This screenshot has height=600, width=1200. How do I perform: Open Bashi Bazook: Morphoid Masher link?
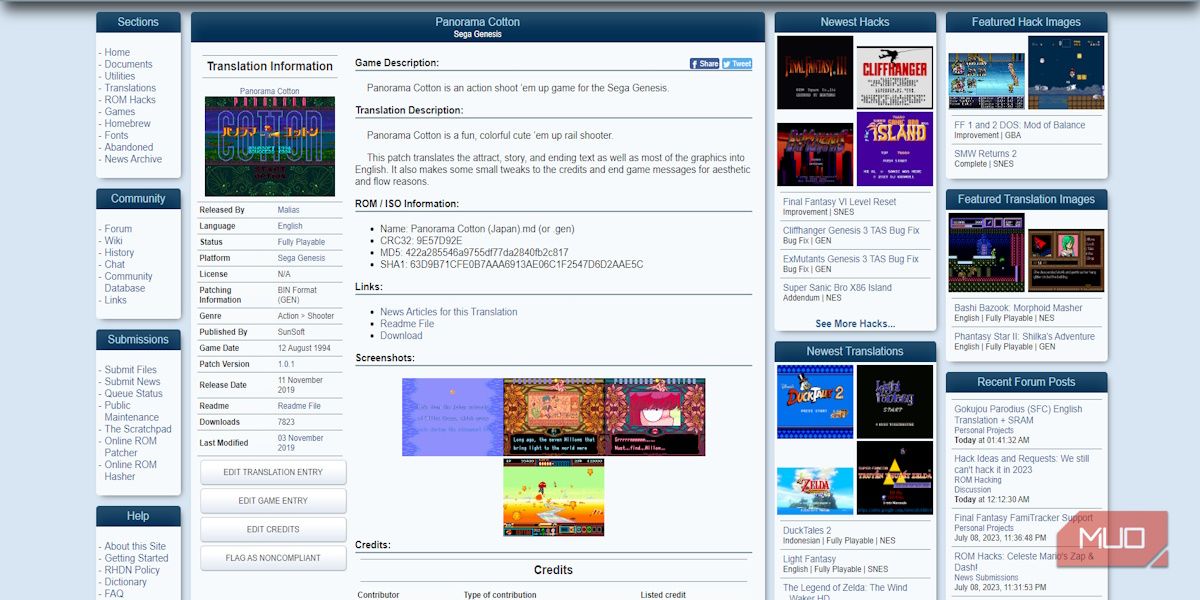click(1018, 308)
